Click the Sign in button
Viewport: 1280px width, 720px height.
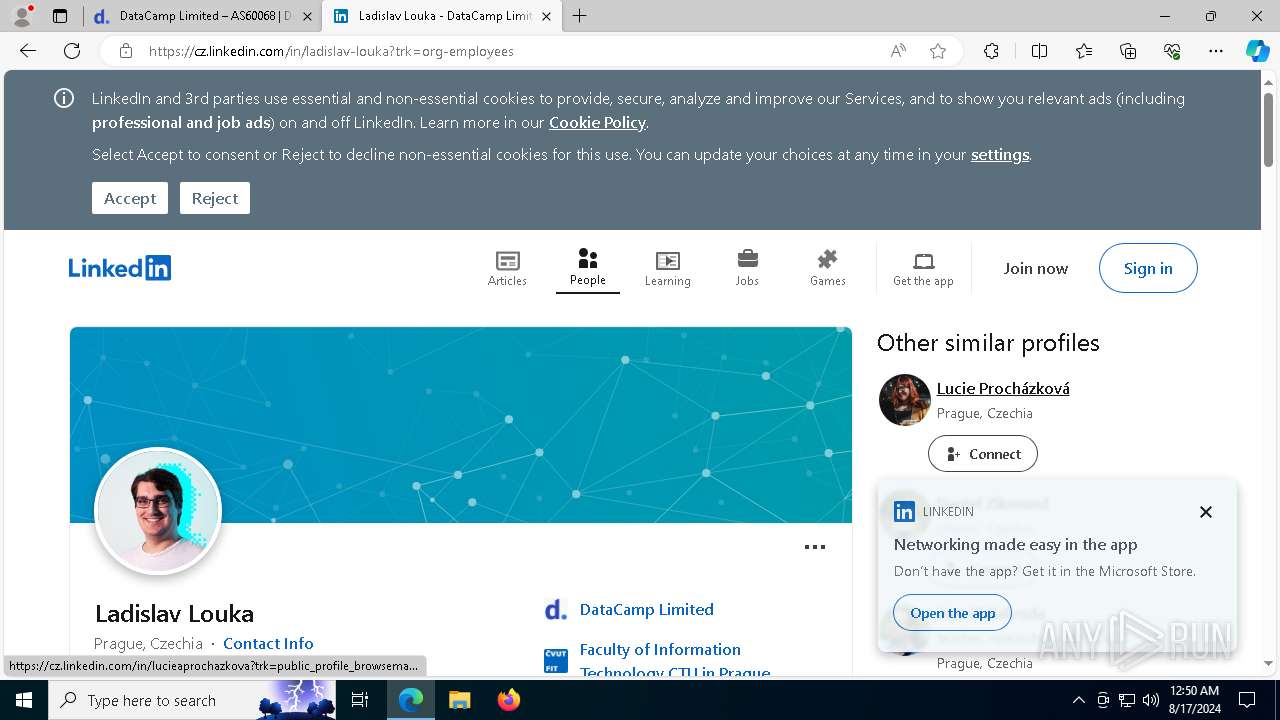point(1148,268)
